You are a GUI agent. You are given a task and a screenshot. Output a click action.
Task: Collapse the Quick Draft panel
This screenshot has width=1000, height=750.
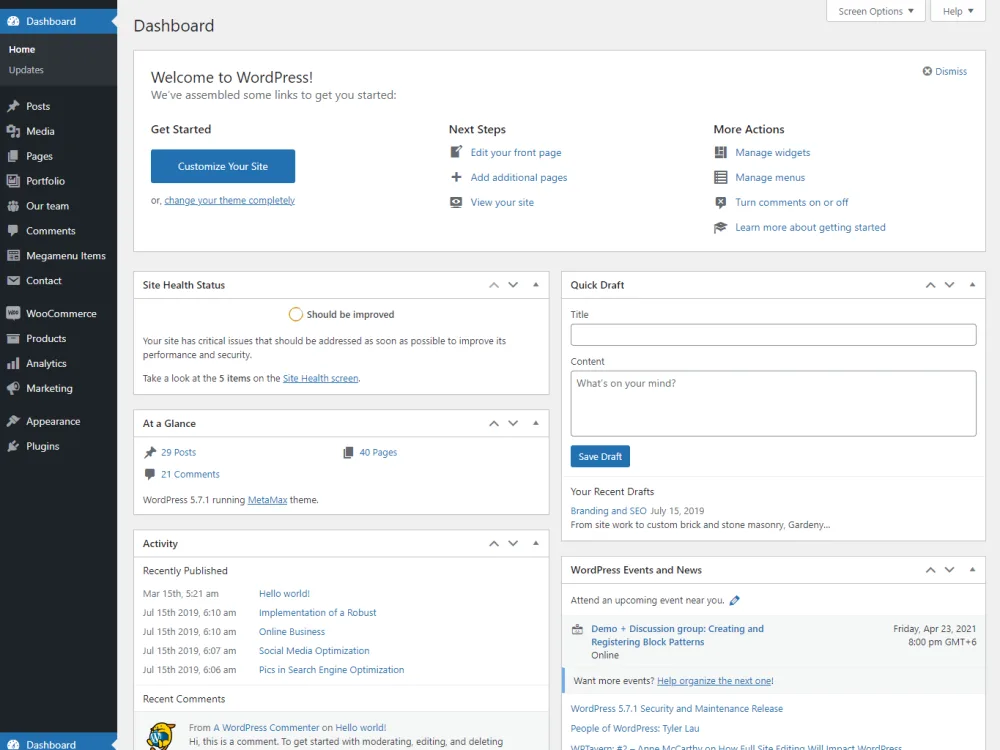[972, 284]
